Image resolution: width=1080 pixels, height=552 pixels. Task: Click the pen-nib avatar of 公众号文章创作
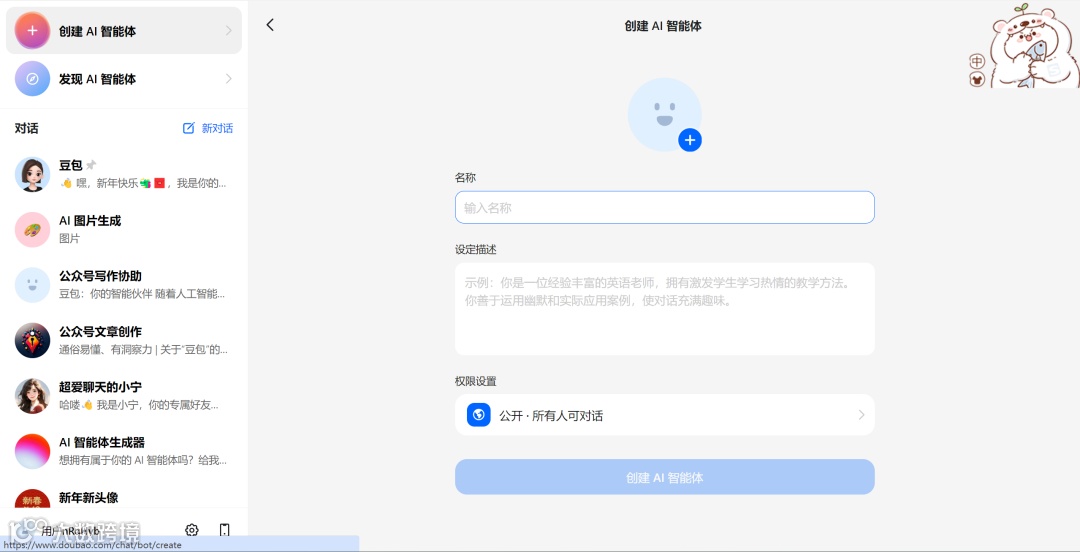click(32, 340)
